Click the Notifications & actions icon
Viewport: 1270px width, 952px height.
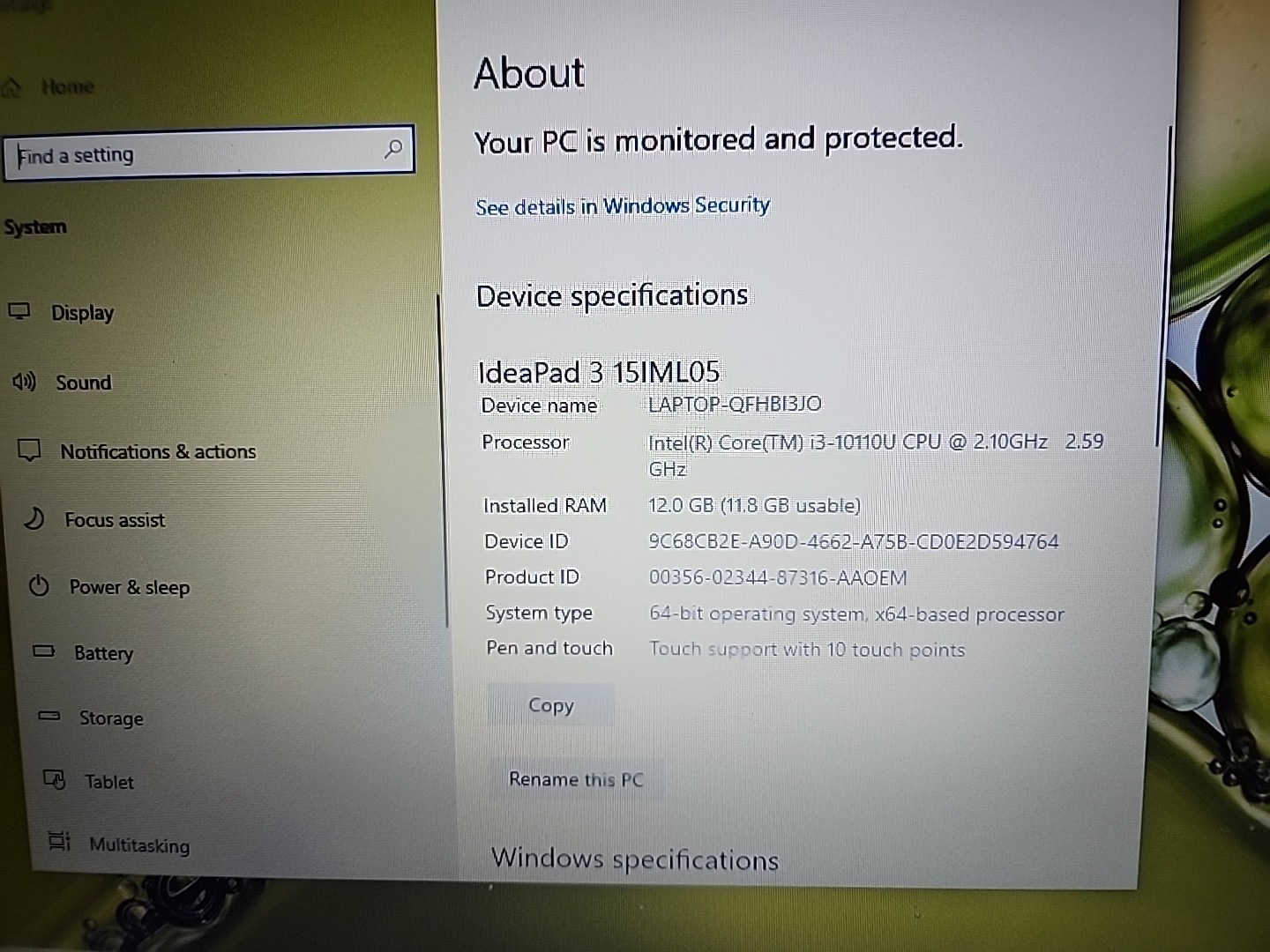pos(29,450)
